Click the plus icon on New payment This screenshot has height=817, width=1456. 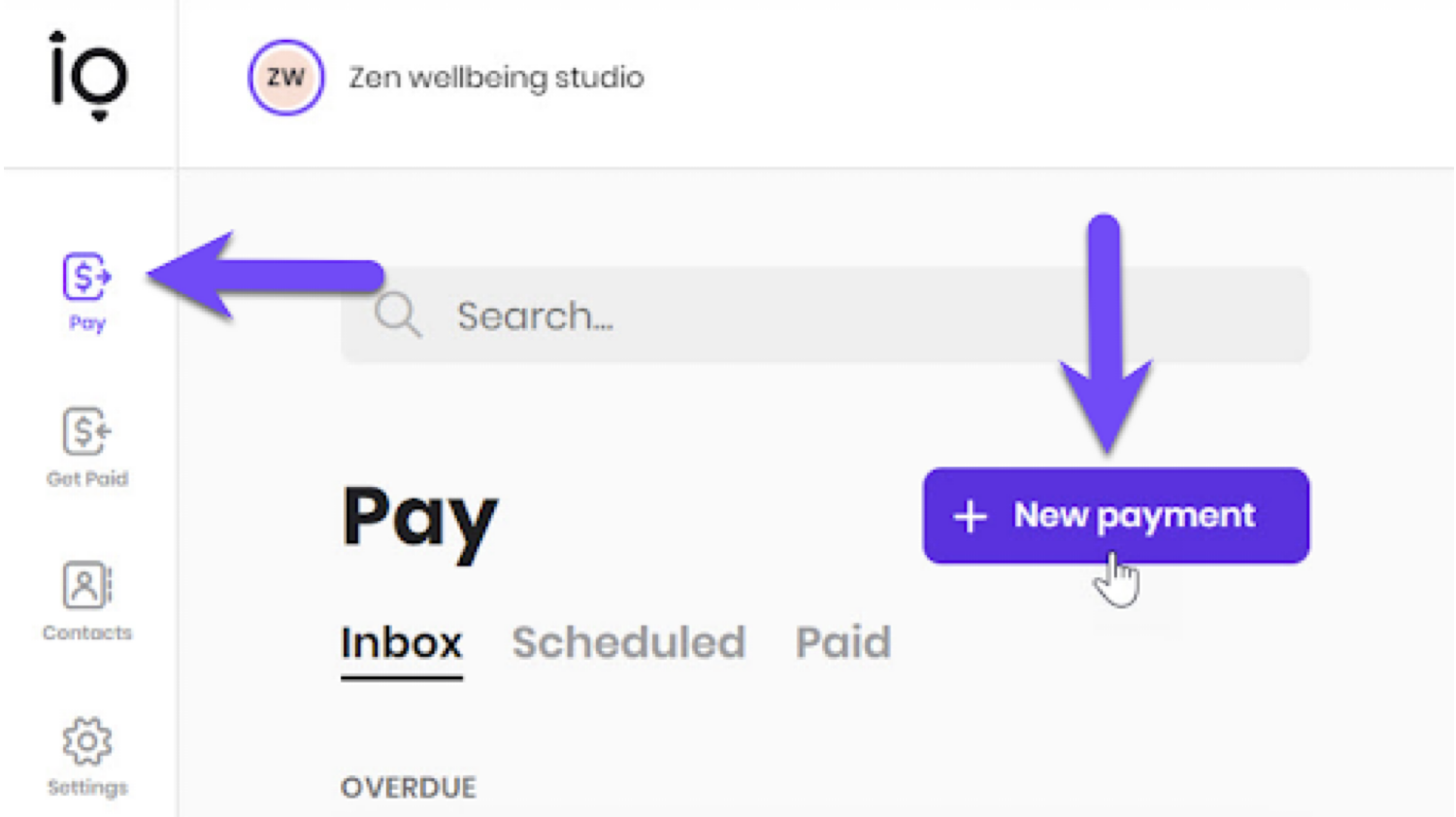tap(970, 516)
